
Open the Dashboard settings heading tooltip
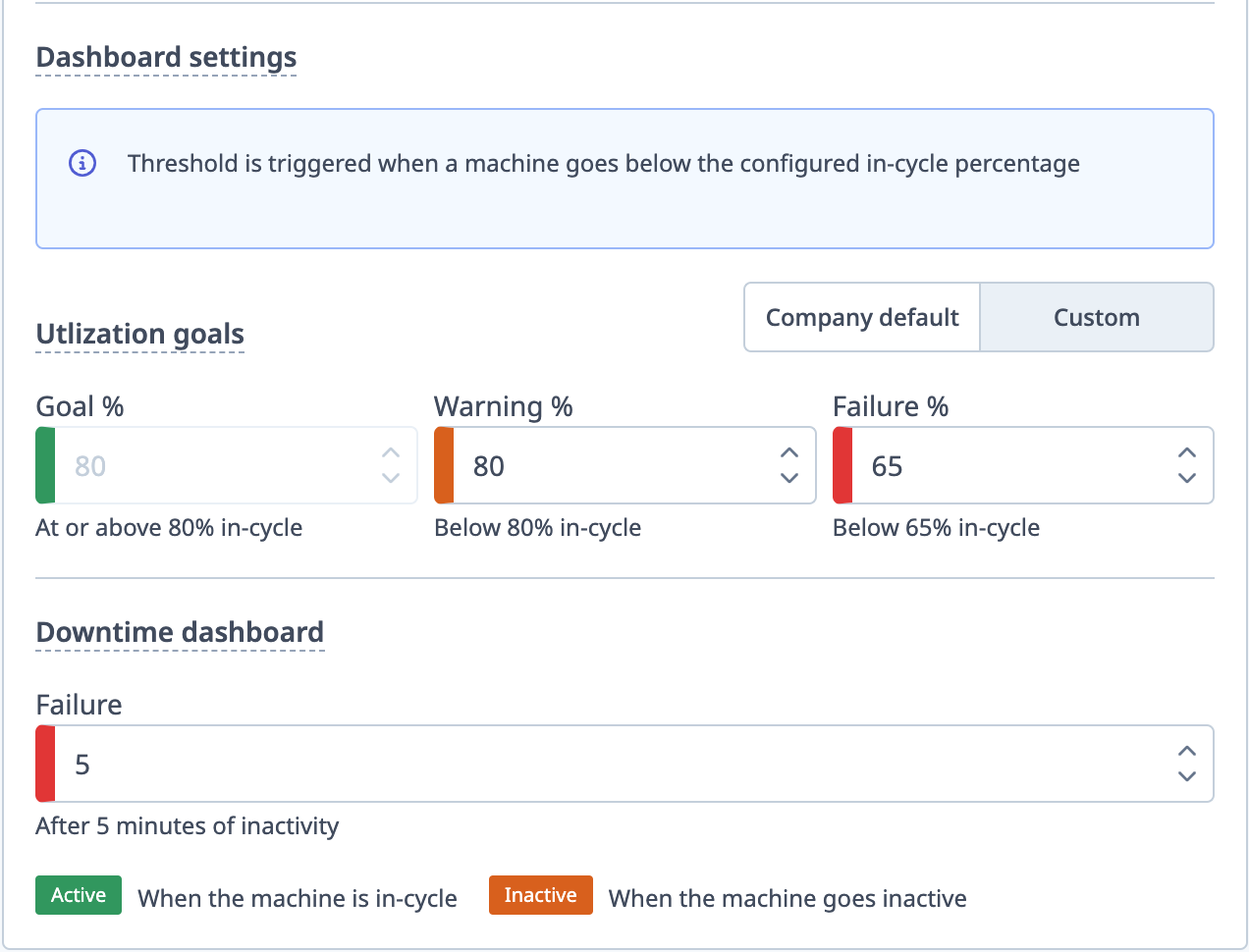pyautogui.click(x=165, y=57)
